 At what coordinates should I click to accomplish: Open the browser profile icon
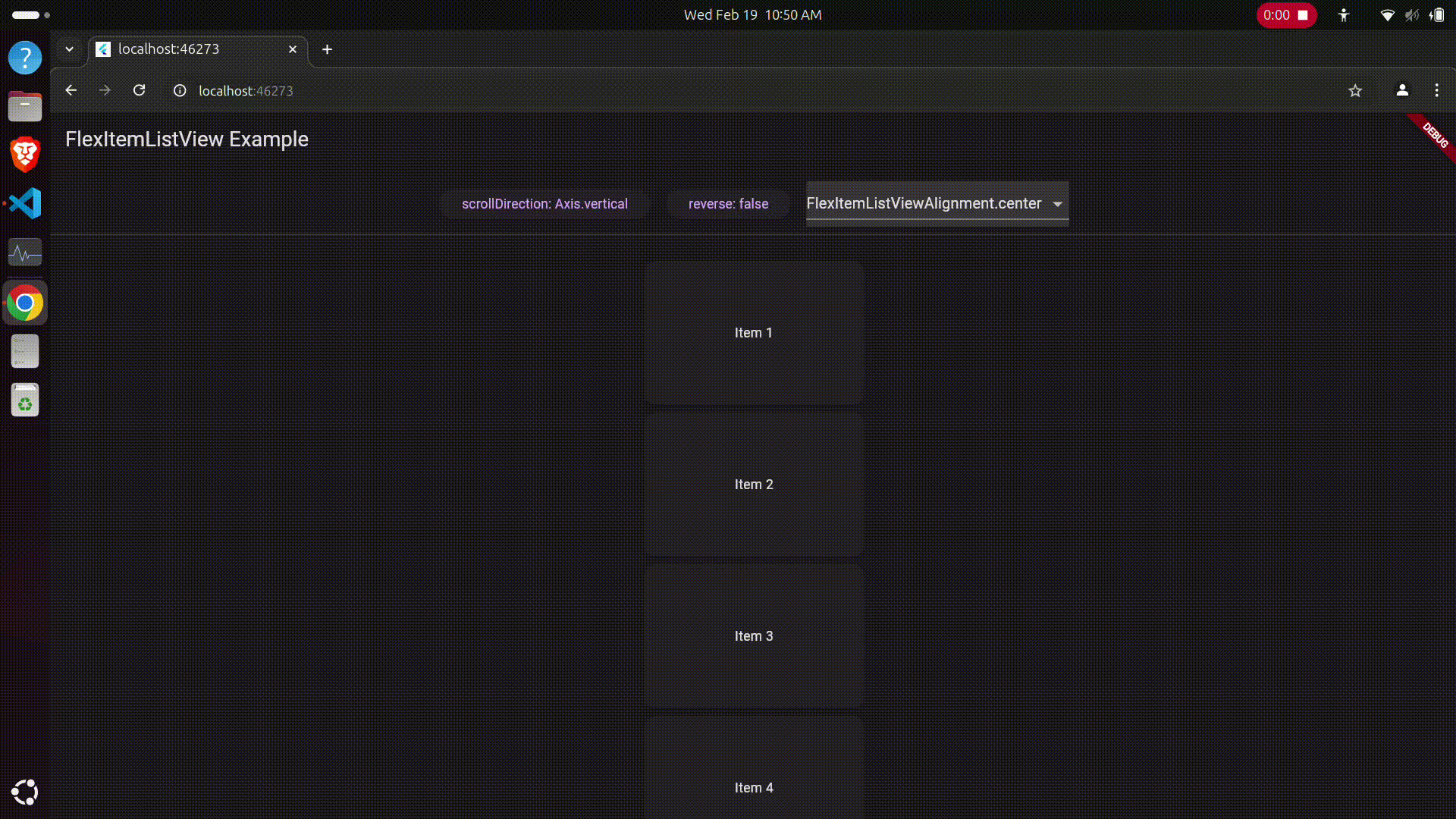pyautogui.click(x=1402, y=90)
